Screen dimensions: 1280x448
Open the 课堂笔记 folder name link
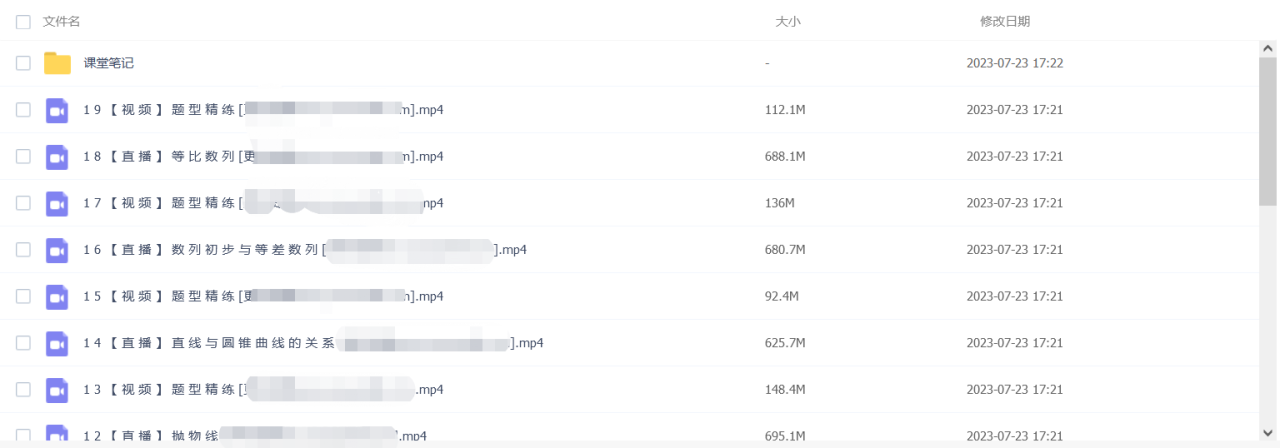109,63
